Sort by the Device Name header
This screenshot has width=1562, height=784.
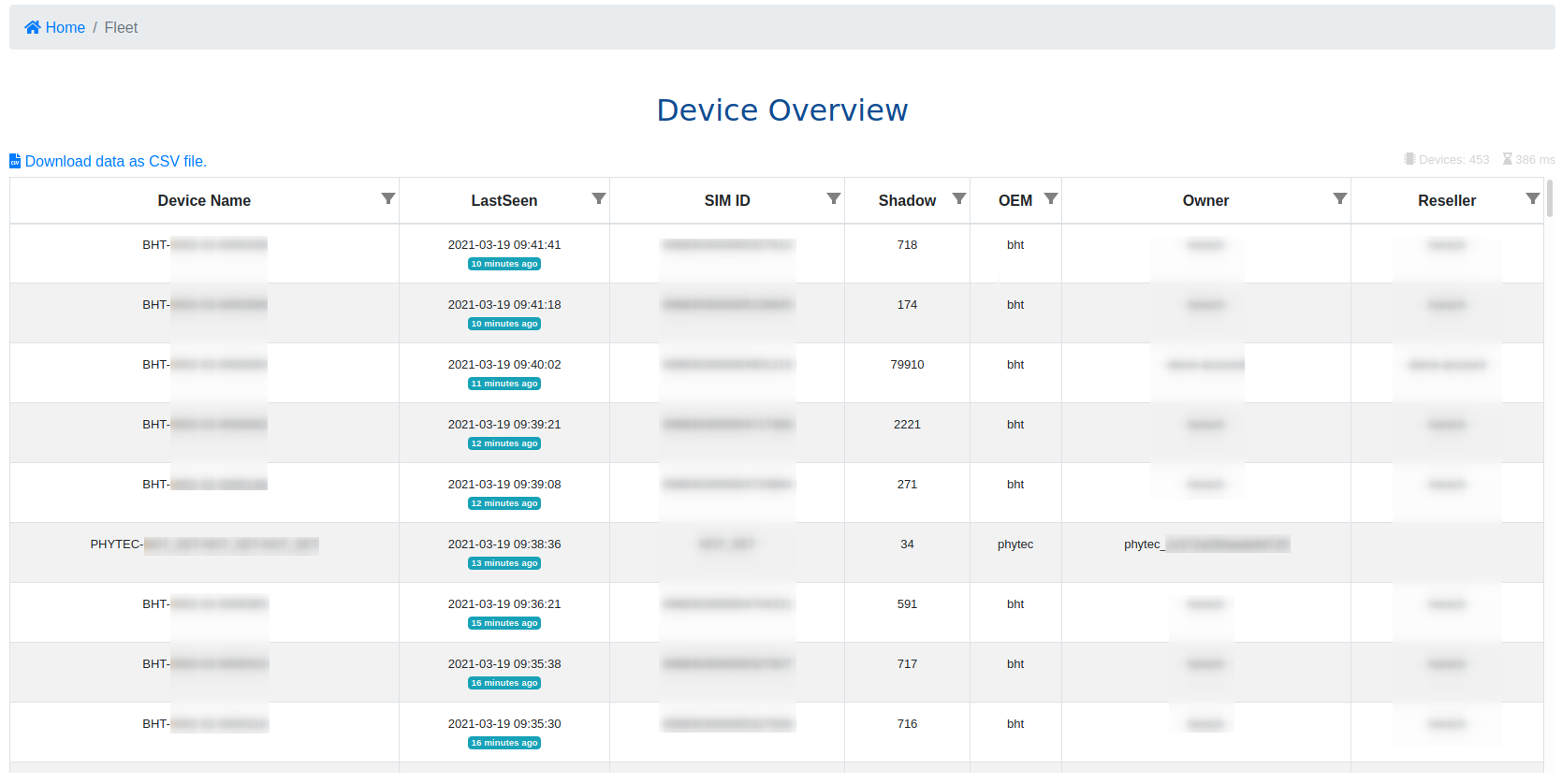[204, 201]
